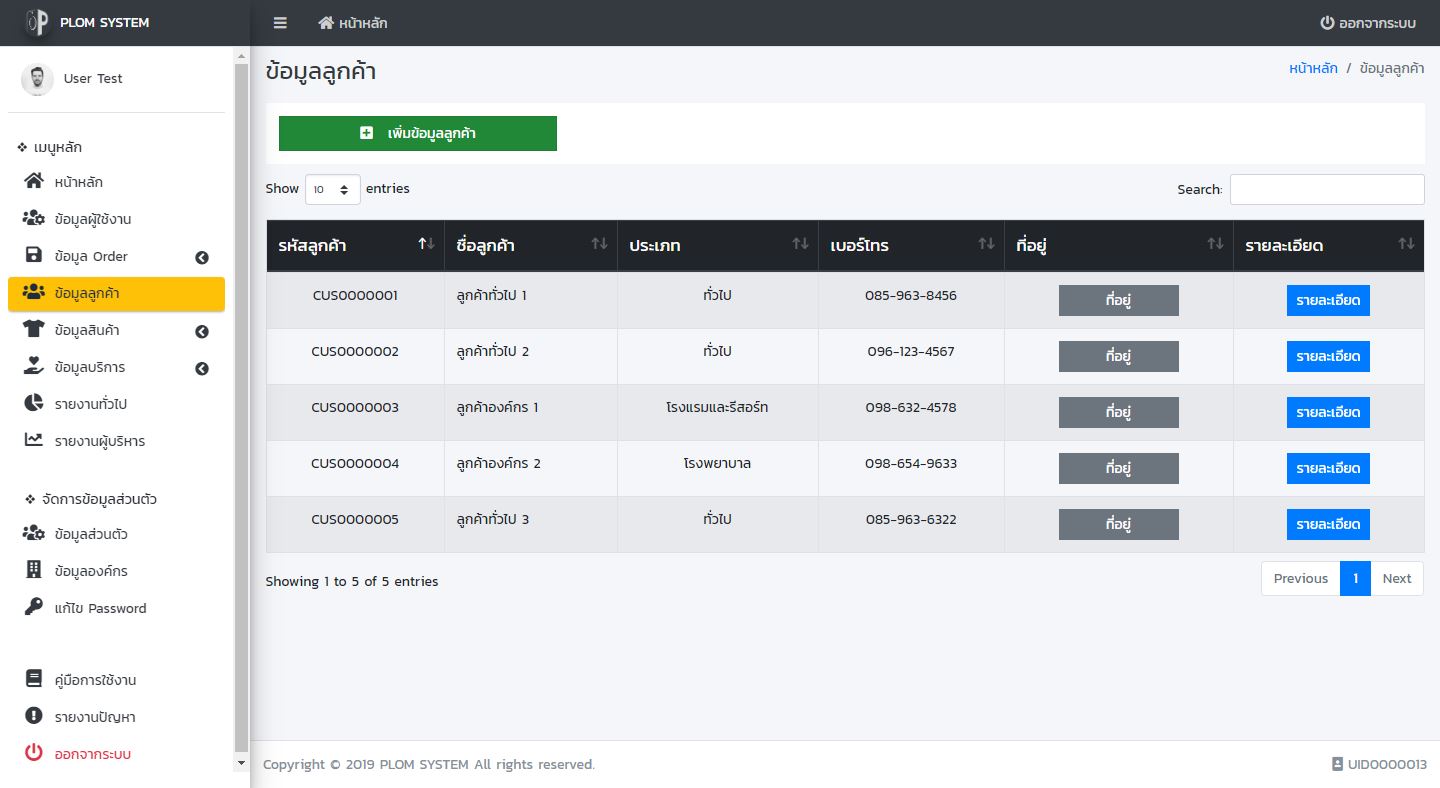Open the คู่มือการใช้งาน book icon in sidebar
This screenshot has height=788, width=1440.
click(34, 679)
